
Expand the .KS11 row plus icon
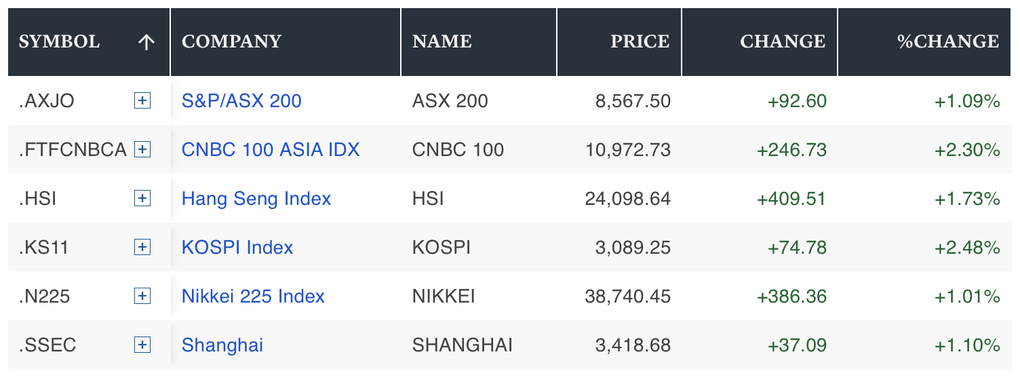142,247
